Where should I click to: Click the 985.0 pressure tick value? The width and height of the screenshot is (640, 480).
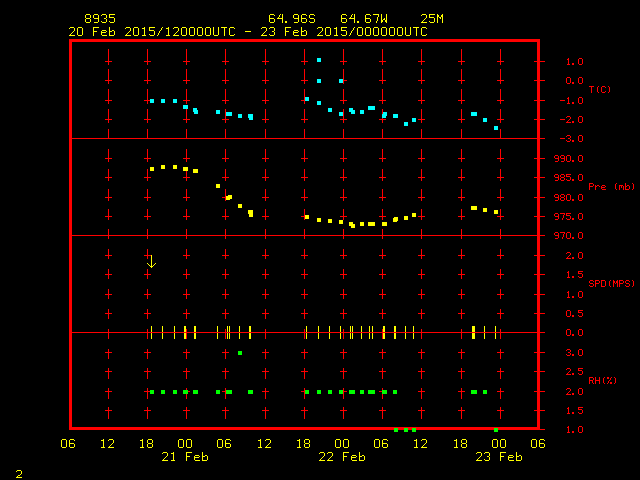point(569,178)
